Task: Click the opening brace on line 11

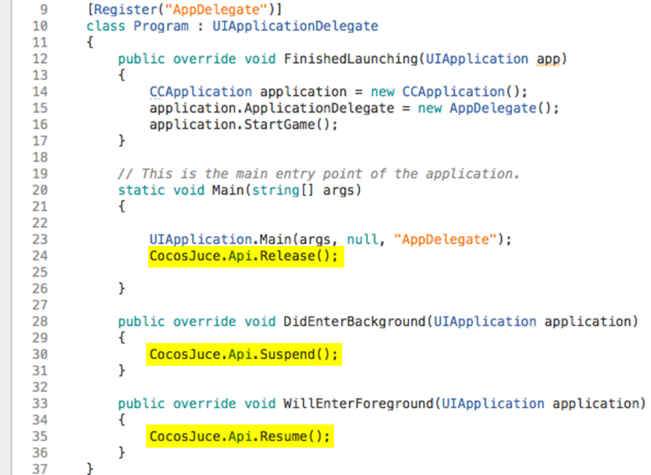Action: (90, 42)
